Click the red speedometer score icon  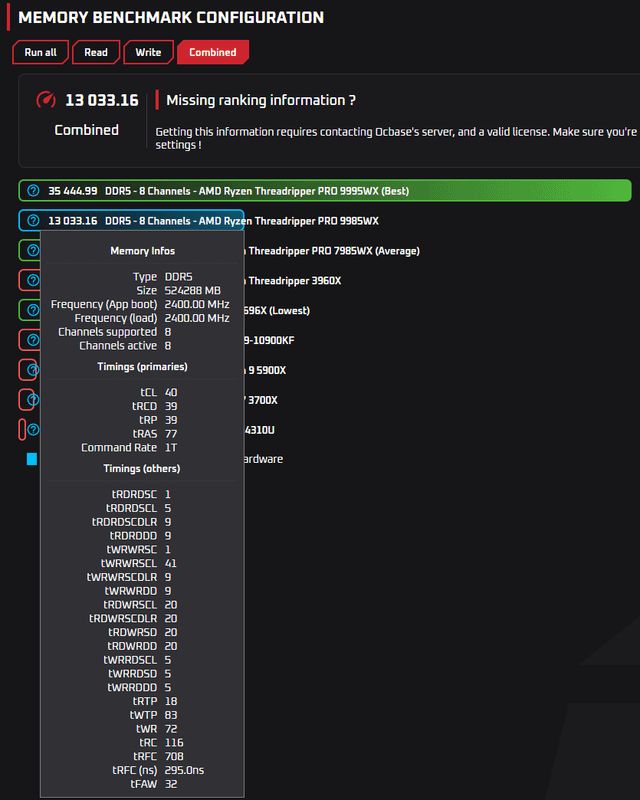[47, 100]
